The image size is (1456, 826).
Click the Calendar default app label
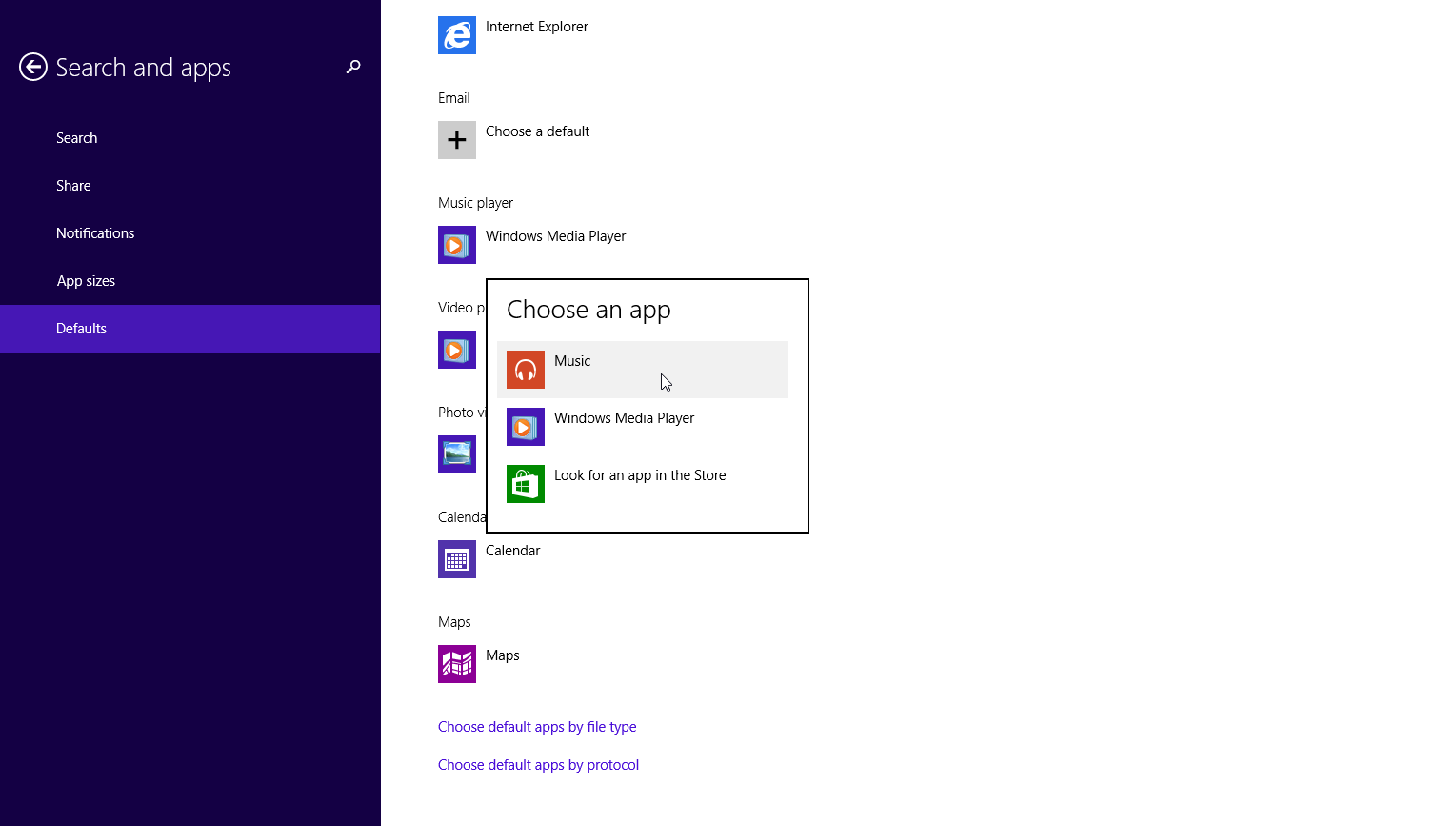tap(512, 551)
